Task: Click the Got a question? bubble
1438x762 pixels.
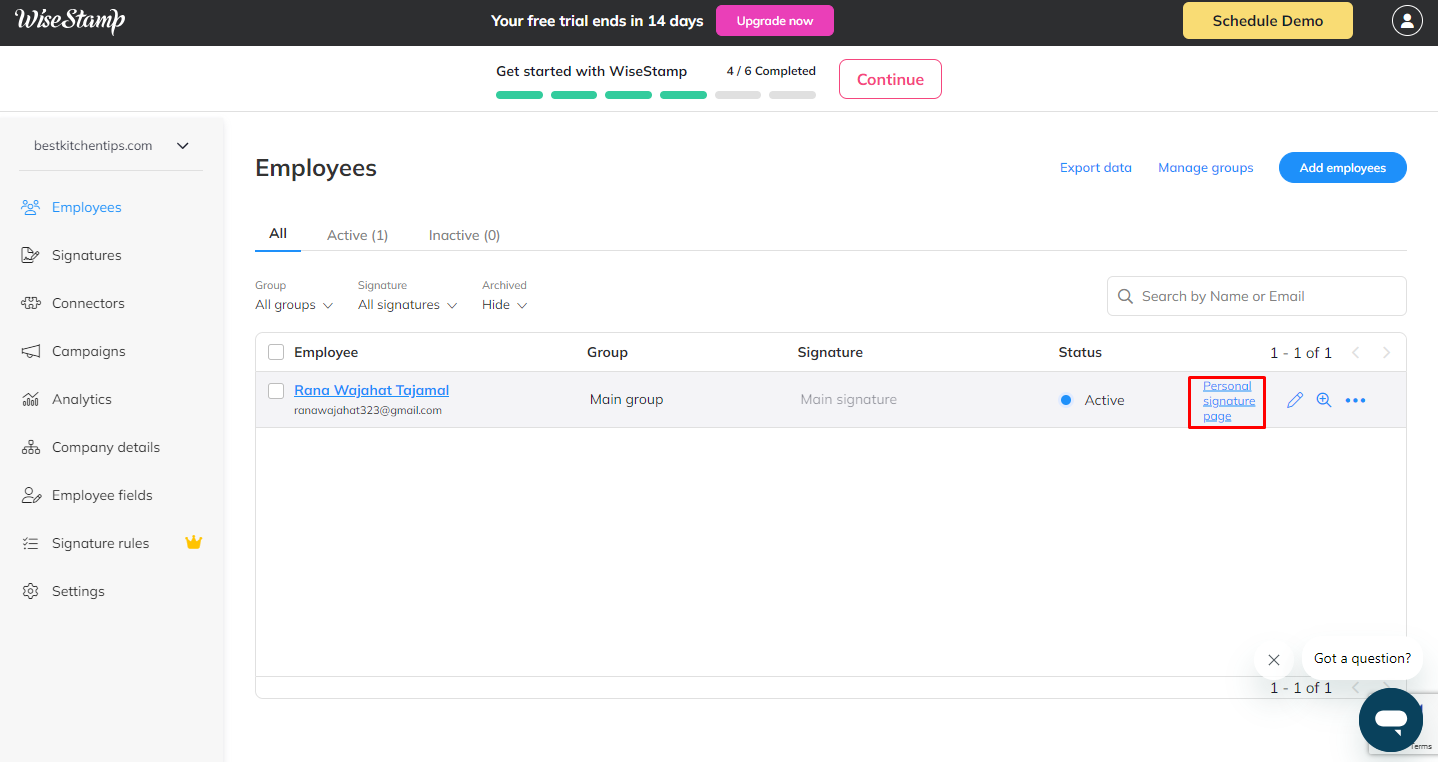Action: 1362,658
